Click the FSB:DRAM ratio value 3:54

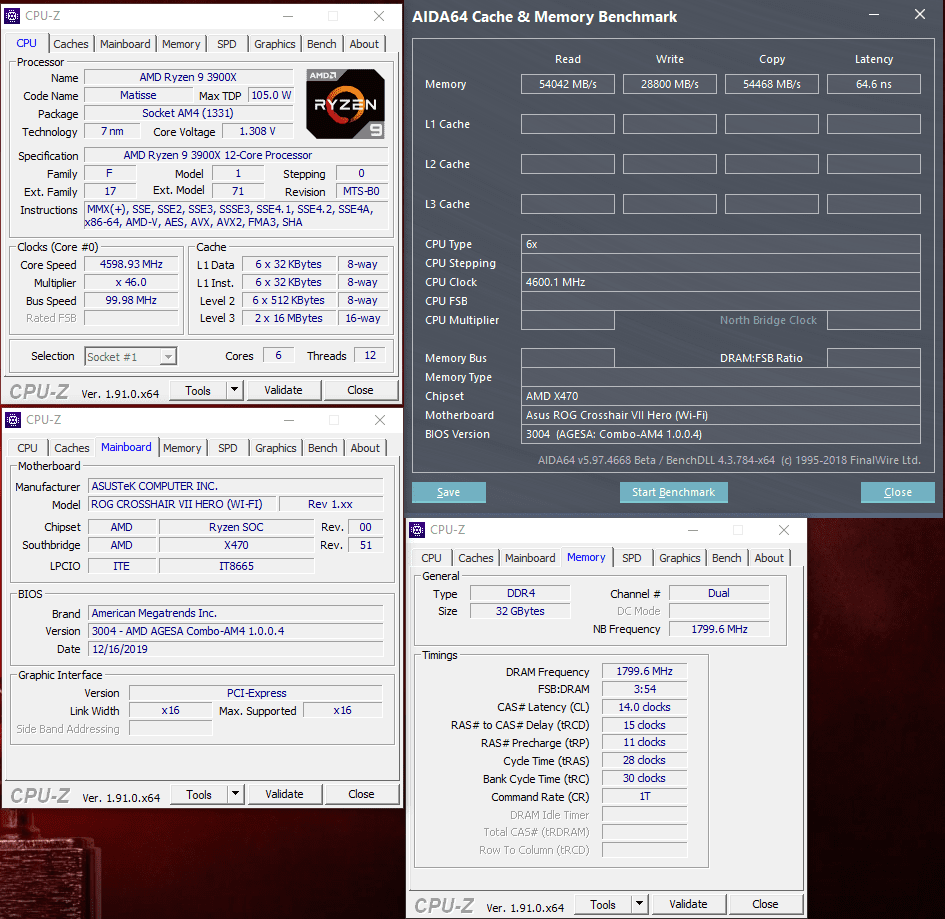[644, 689]
